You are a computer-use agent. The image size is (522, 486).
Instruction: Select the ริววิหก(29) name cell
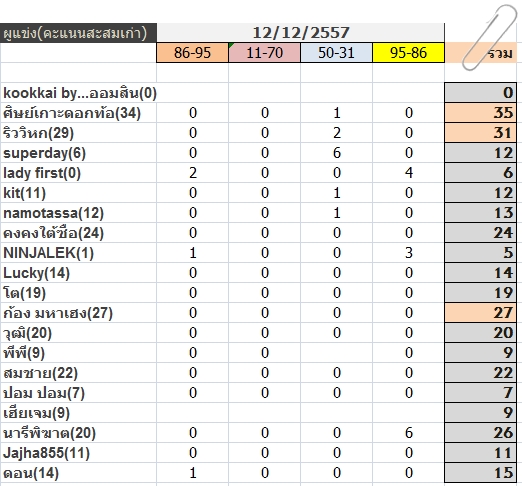78,133
